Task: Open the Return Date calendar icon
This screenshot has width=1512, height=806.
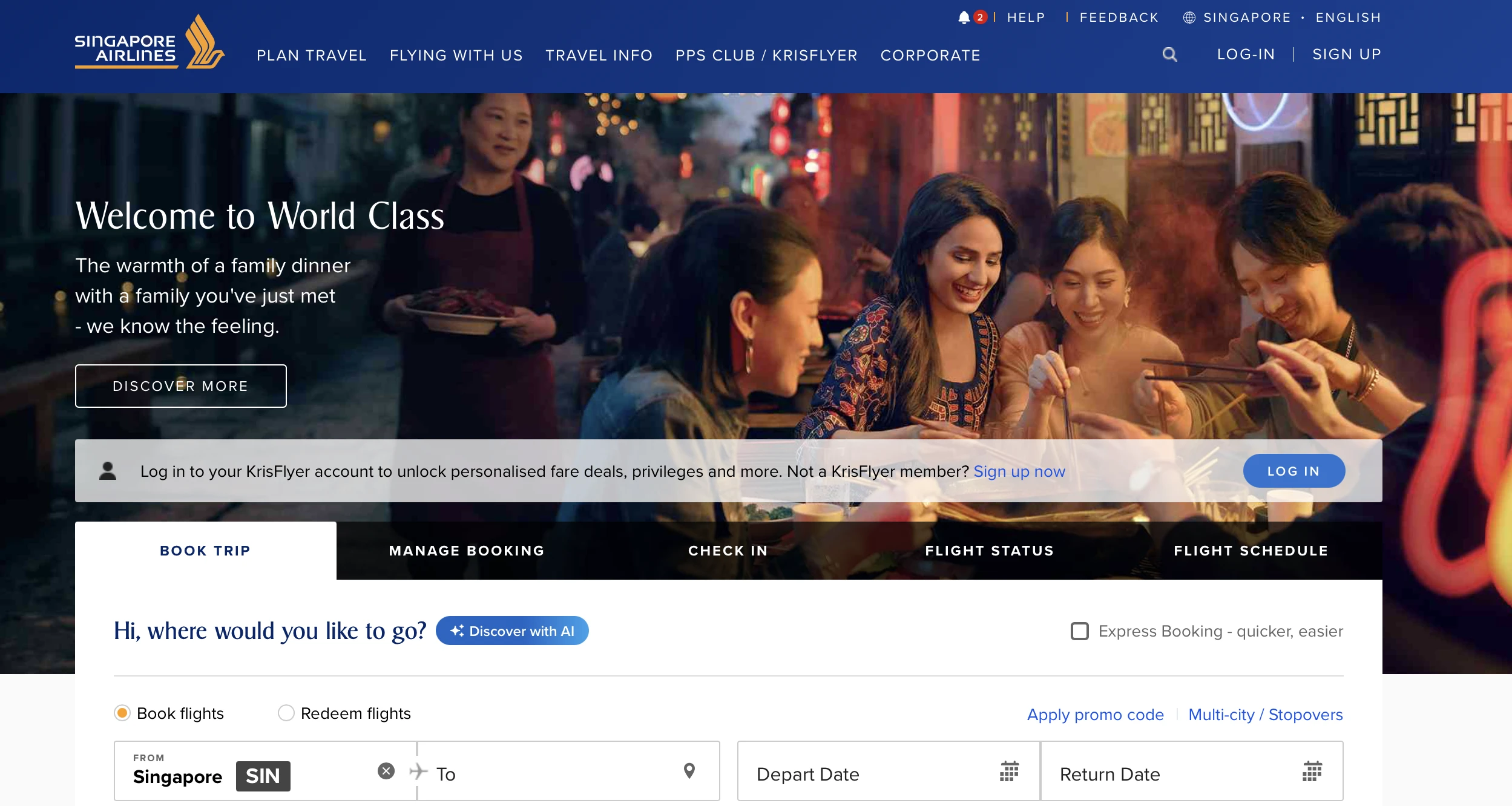Action: [1312, 772]
